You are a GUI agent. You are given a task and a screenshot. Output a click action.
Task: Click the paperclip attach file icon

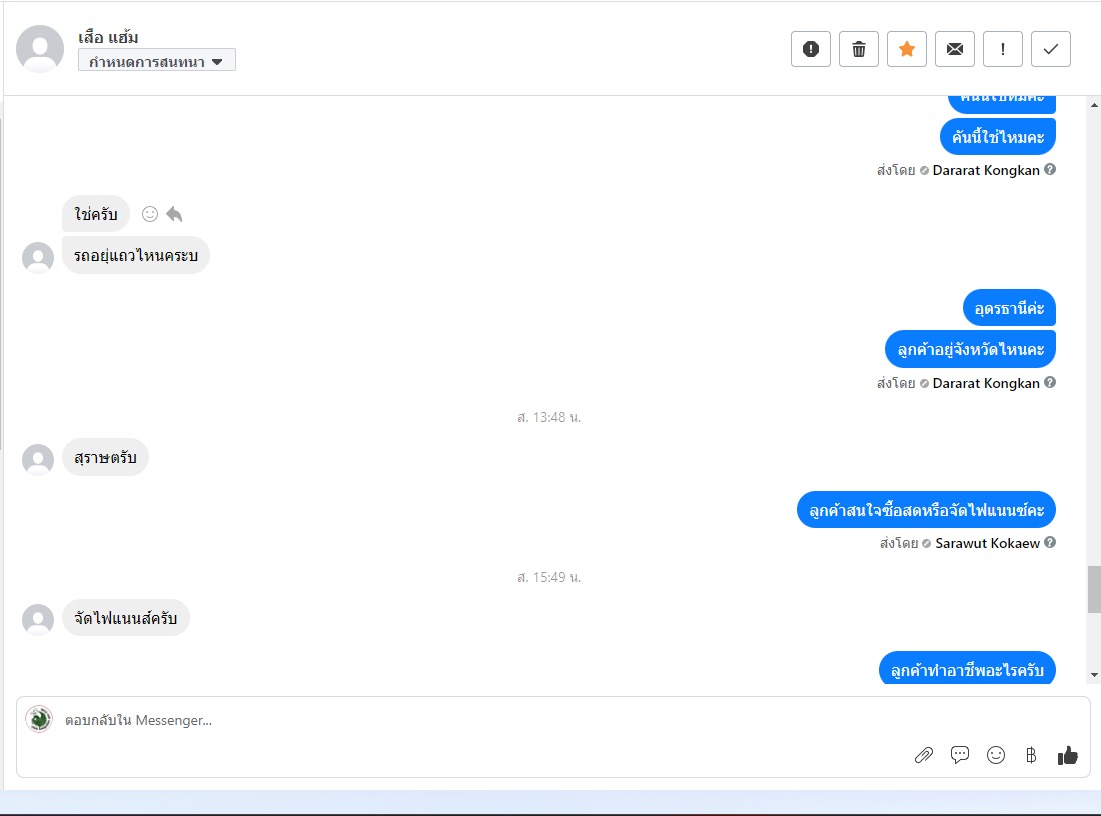[923, 755]
